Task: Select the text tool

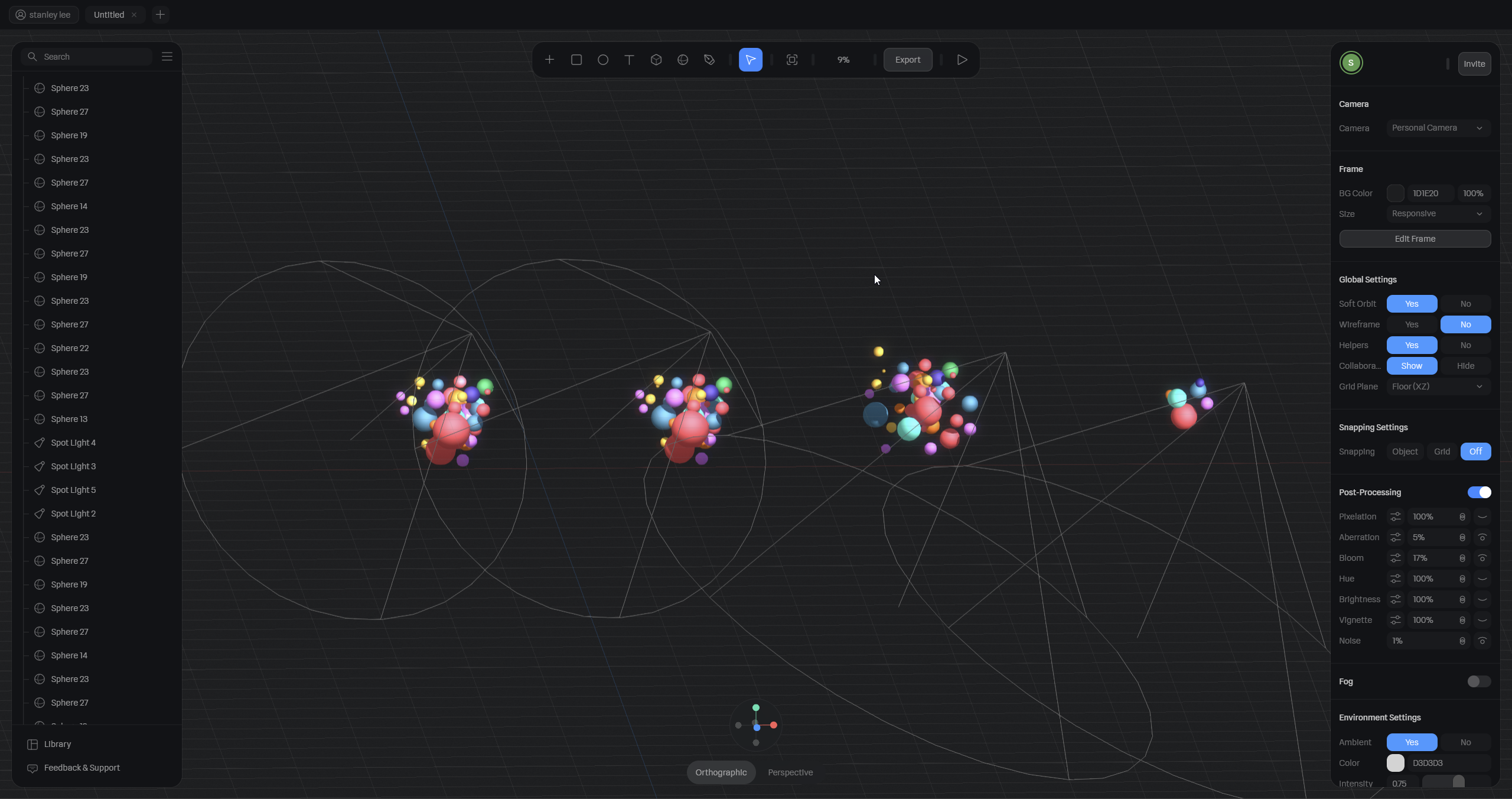Action: click(629, 60)
